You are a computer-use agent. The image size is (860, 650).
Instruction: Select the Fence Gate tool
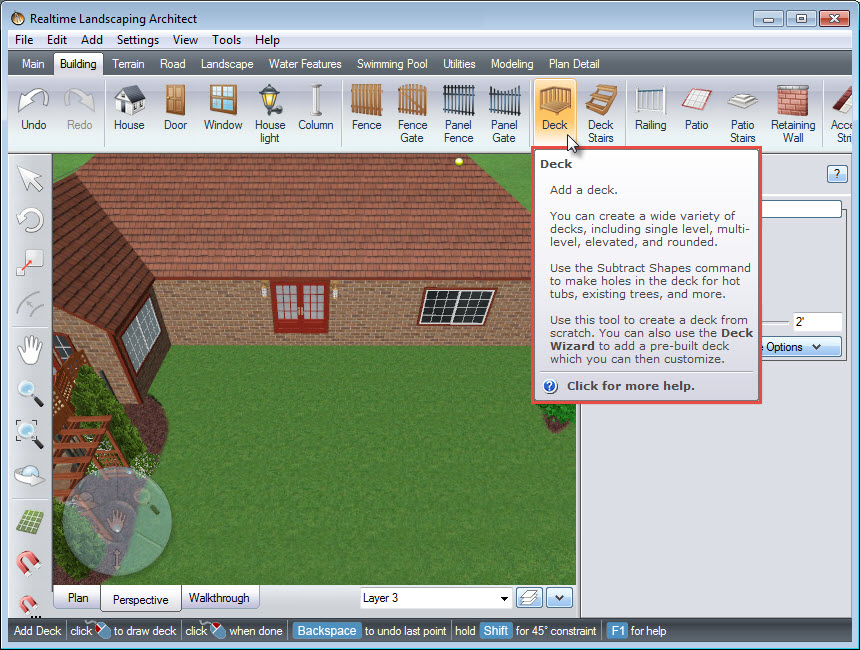412,114
